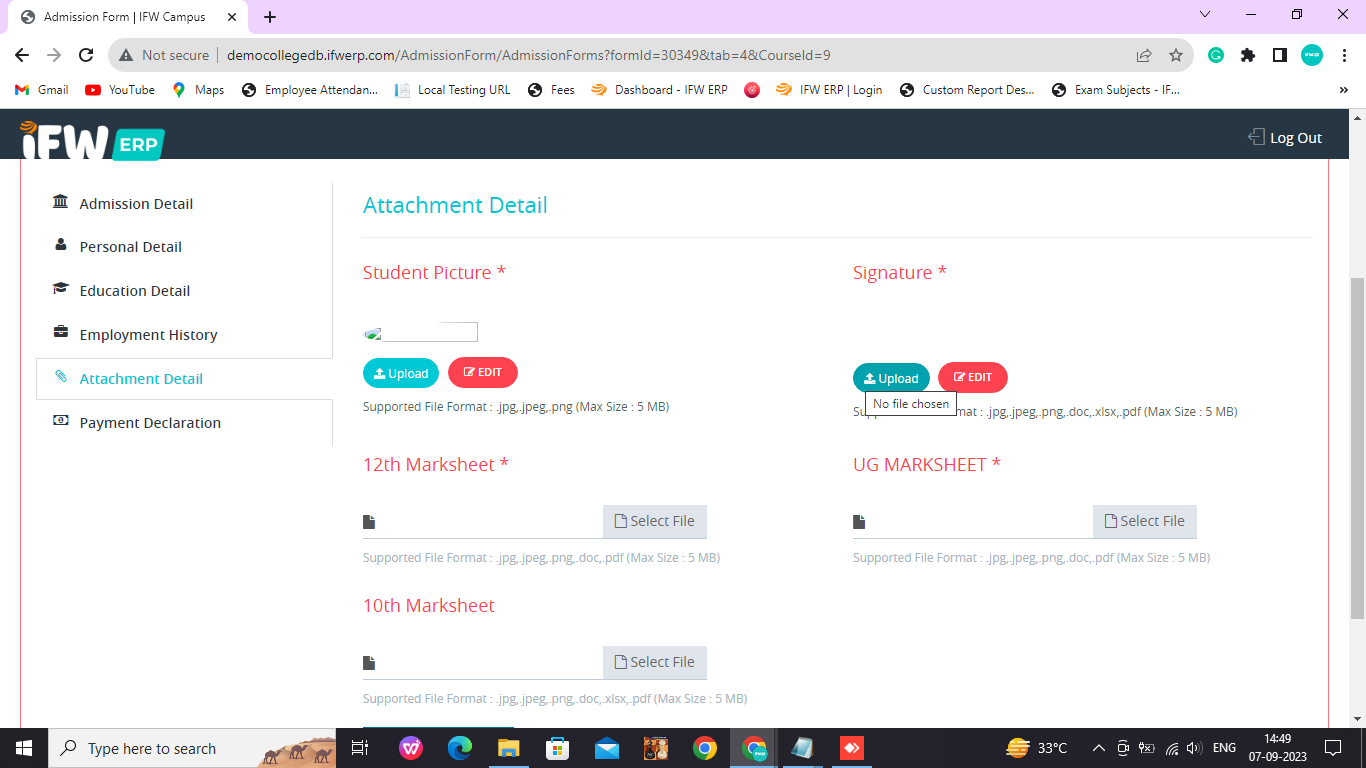Image resolution: width=1366 pixels, height=768 pixels.
Task: Open the IFW ERP | Login bookmark
Action: [x=829, y=90]
